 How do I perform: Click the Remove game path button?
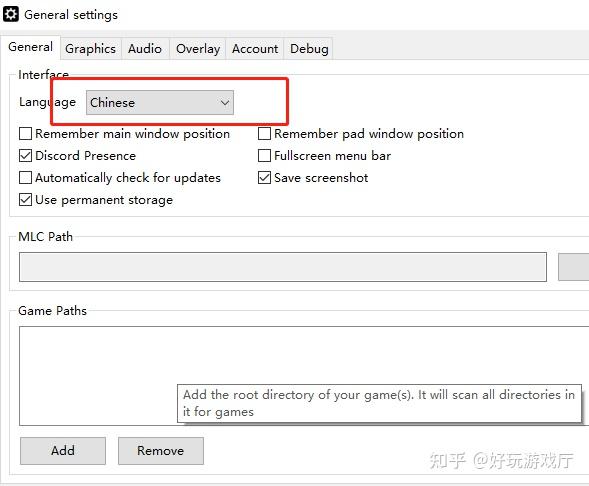pos(161,451)
